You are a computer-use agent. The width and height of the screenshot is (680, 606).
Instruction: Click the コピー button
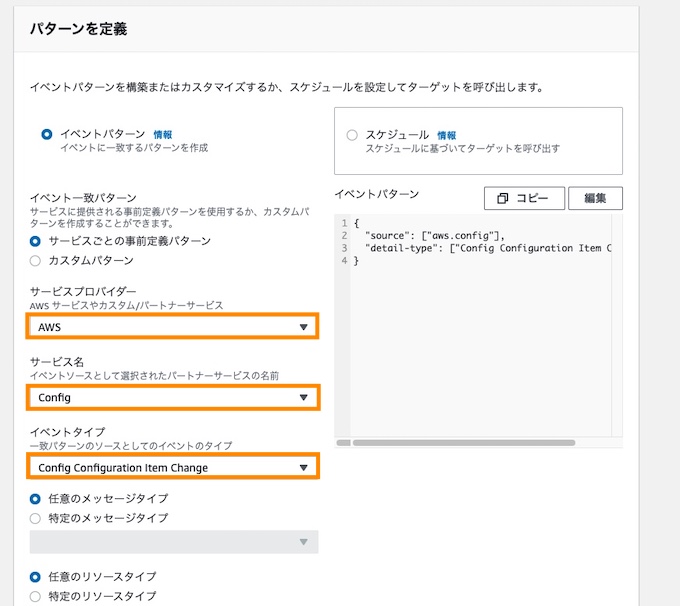(x=524, y=198)
